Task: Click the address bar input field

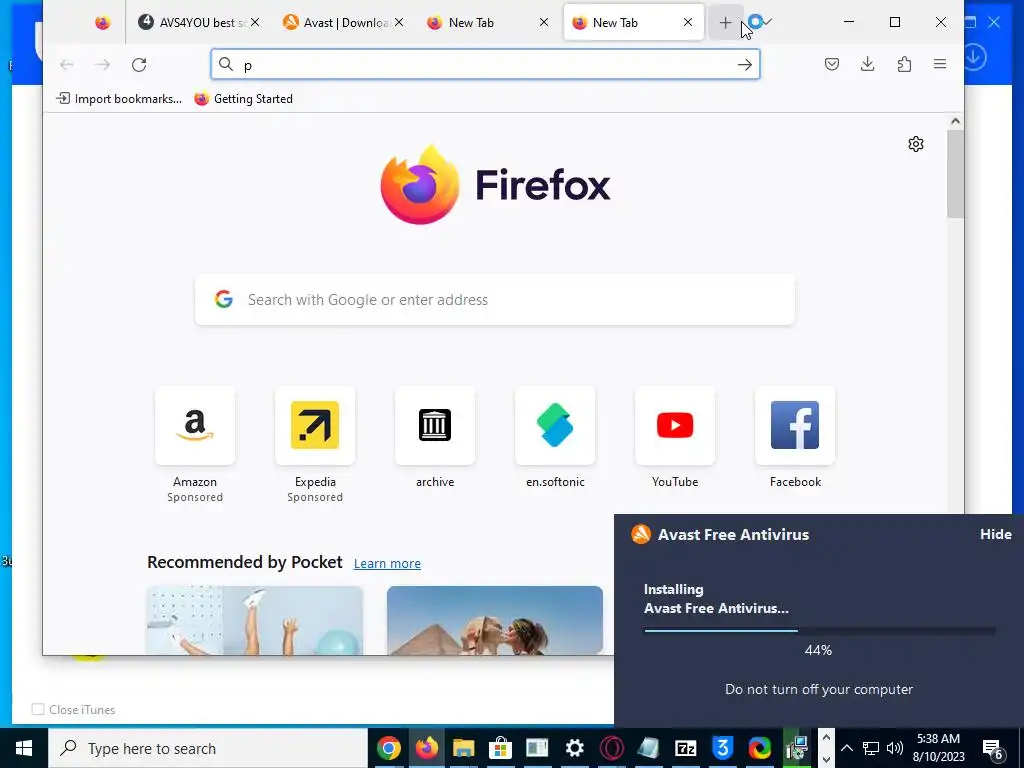Action: coord(485,65)
